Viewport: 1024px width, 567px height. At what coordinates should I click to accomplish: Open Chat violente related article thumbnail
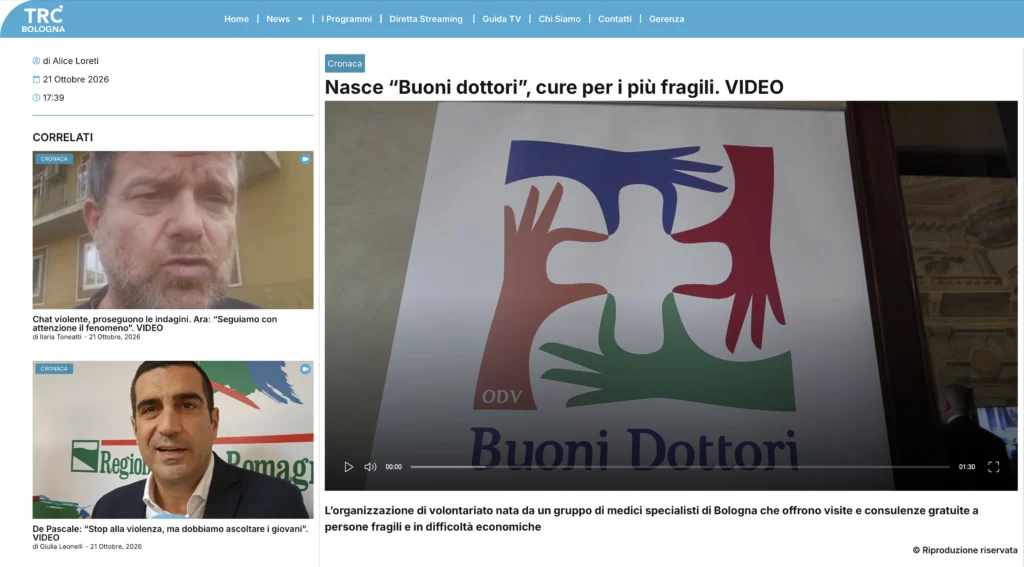173,230
